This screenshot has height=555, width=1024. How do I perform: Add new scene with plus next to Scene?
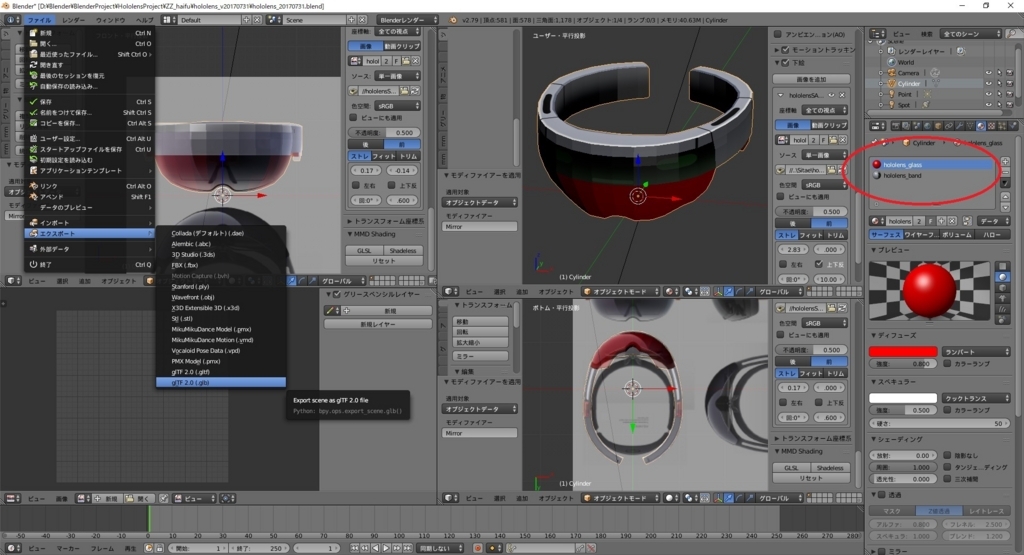click(351, 20)
